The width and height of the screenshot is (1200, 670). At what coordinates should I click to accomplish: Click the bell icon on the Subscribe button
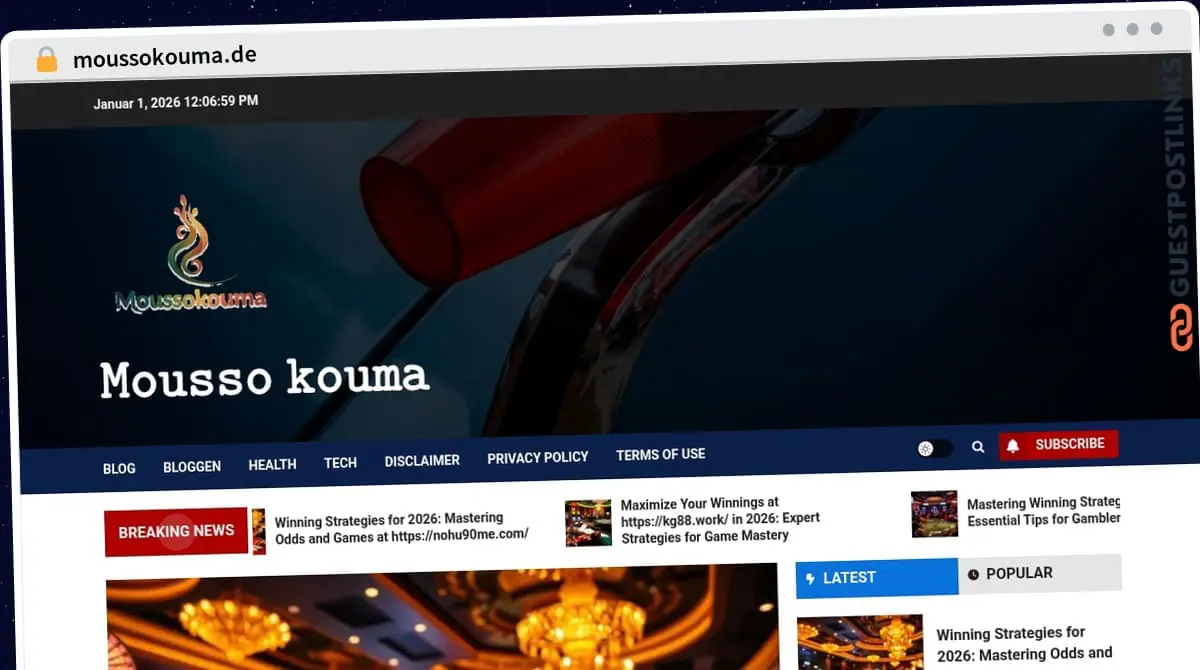[1013, 443]
